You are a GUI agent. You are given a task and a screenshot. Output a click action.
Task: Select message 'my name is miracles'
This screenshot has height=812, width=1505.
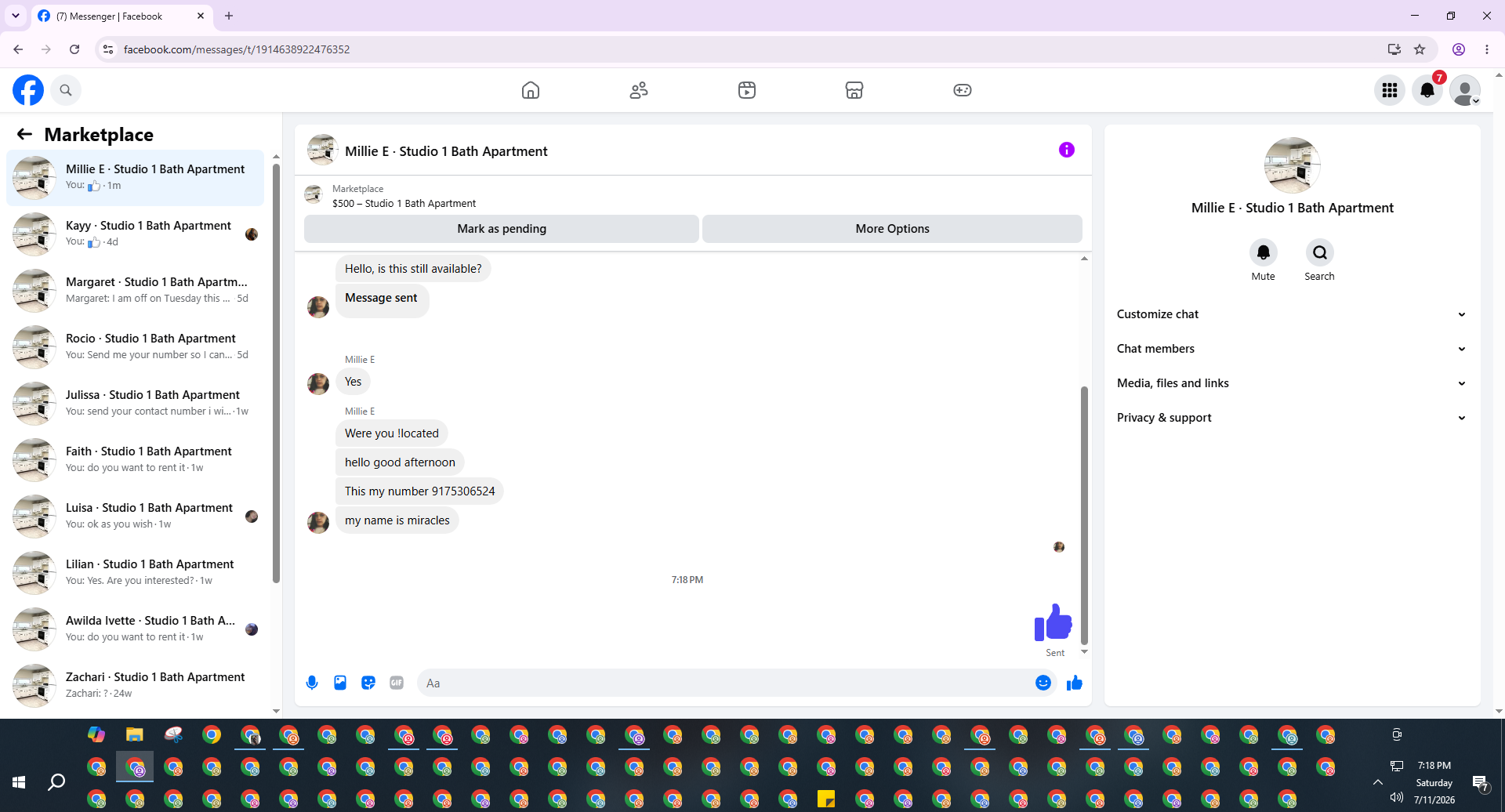pyautogui.click(x=397, y=520)
